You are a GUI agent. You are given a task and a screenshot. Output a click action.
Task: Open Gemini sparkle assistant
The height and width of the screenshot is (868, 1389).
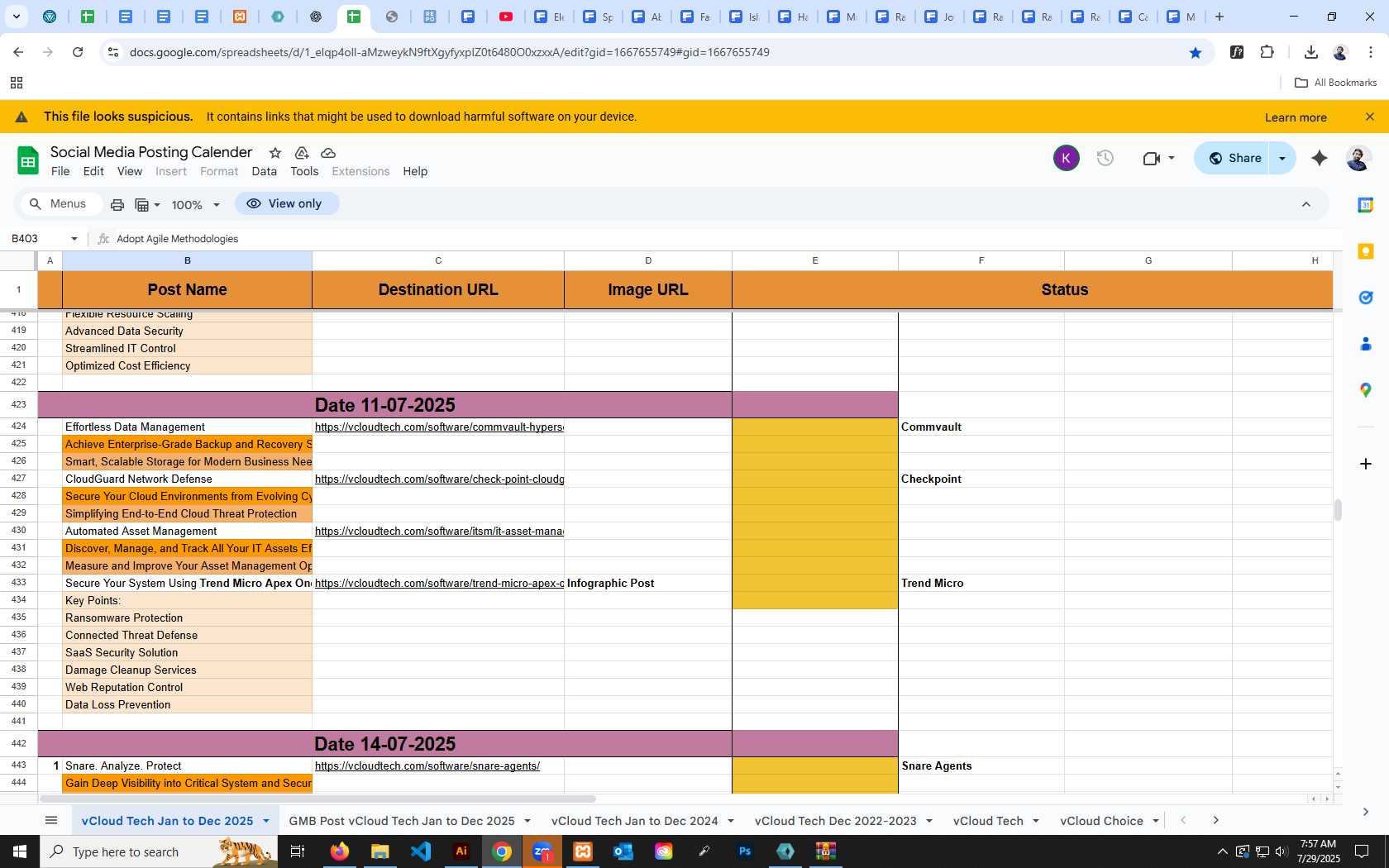point(1320,158)
